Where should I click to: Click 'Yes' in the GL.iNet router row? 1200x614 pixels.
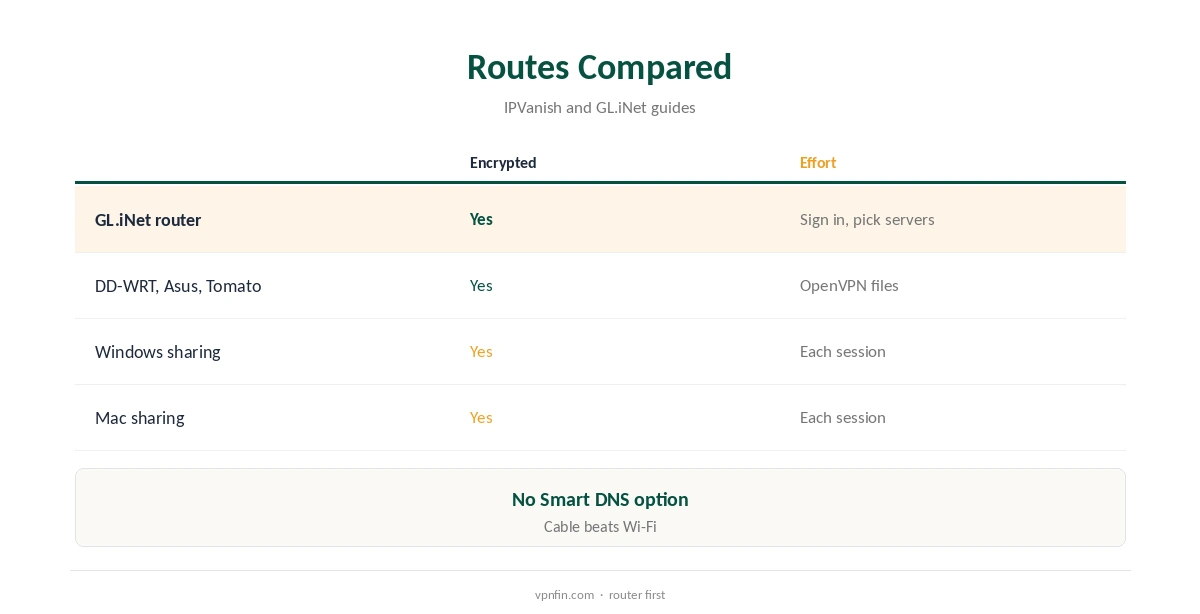tap(481, 219)
